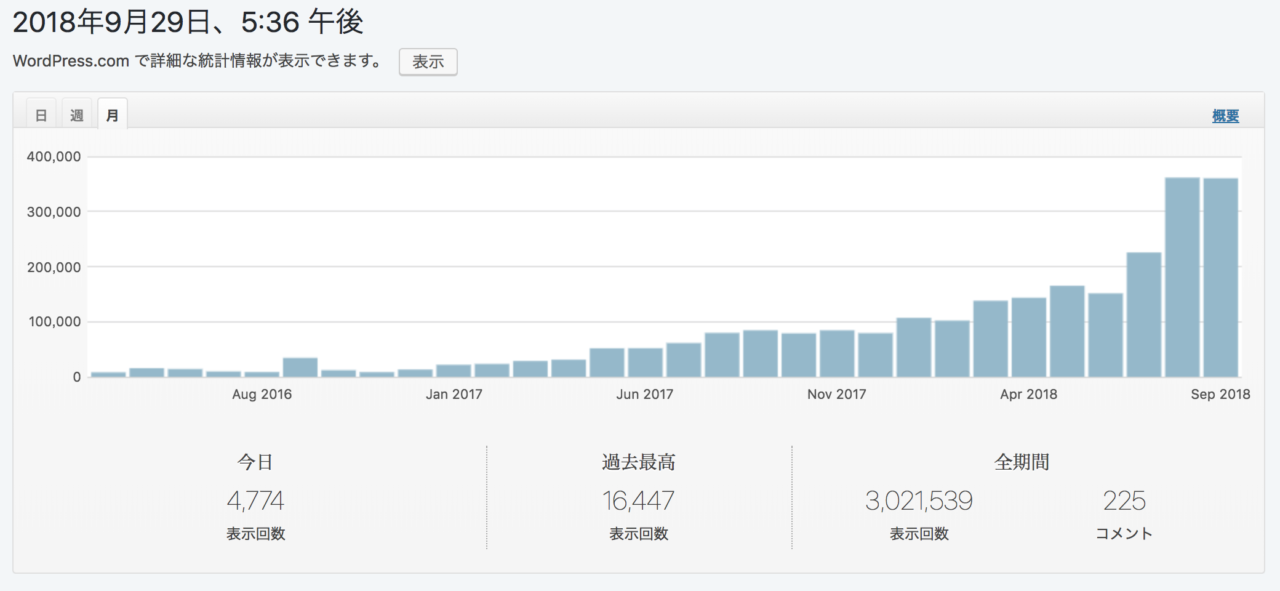Click the 表示 button beside WordPress.com text
The width and height of the screenshot is (1280, 591).
click(x=428, y=62)
